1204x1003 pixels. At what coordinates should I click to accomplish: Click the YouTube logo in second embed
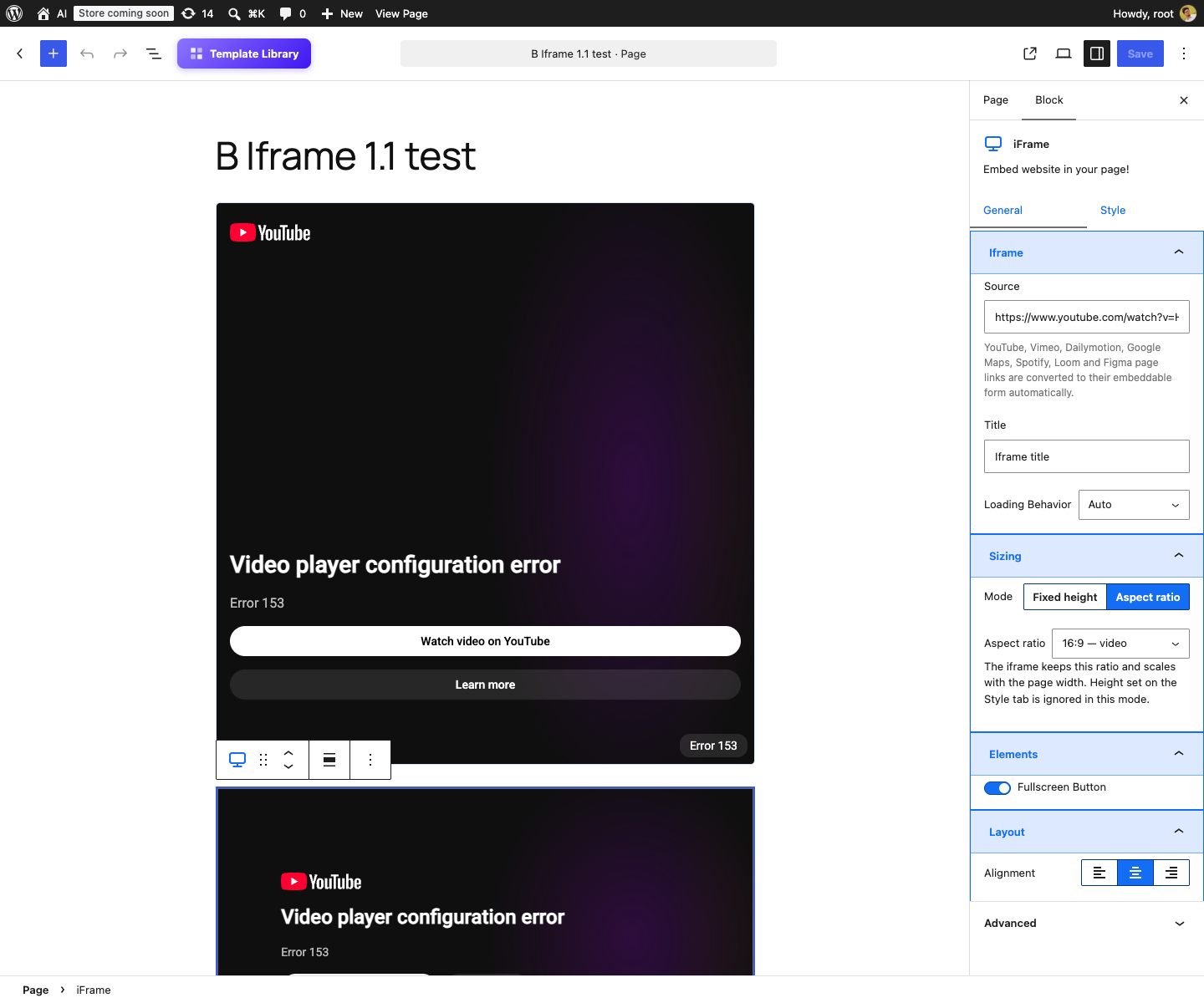click(x=321, y=882)
